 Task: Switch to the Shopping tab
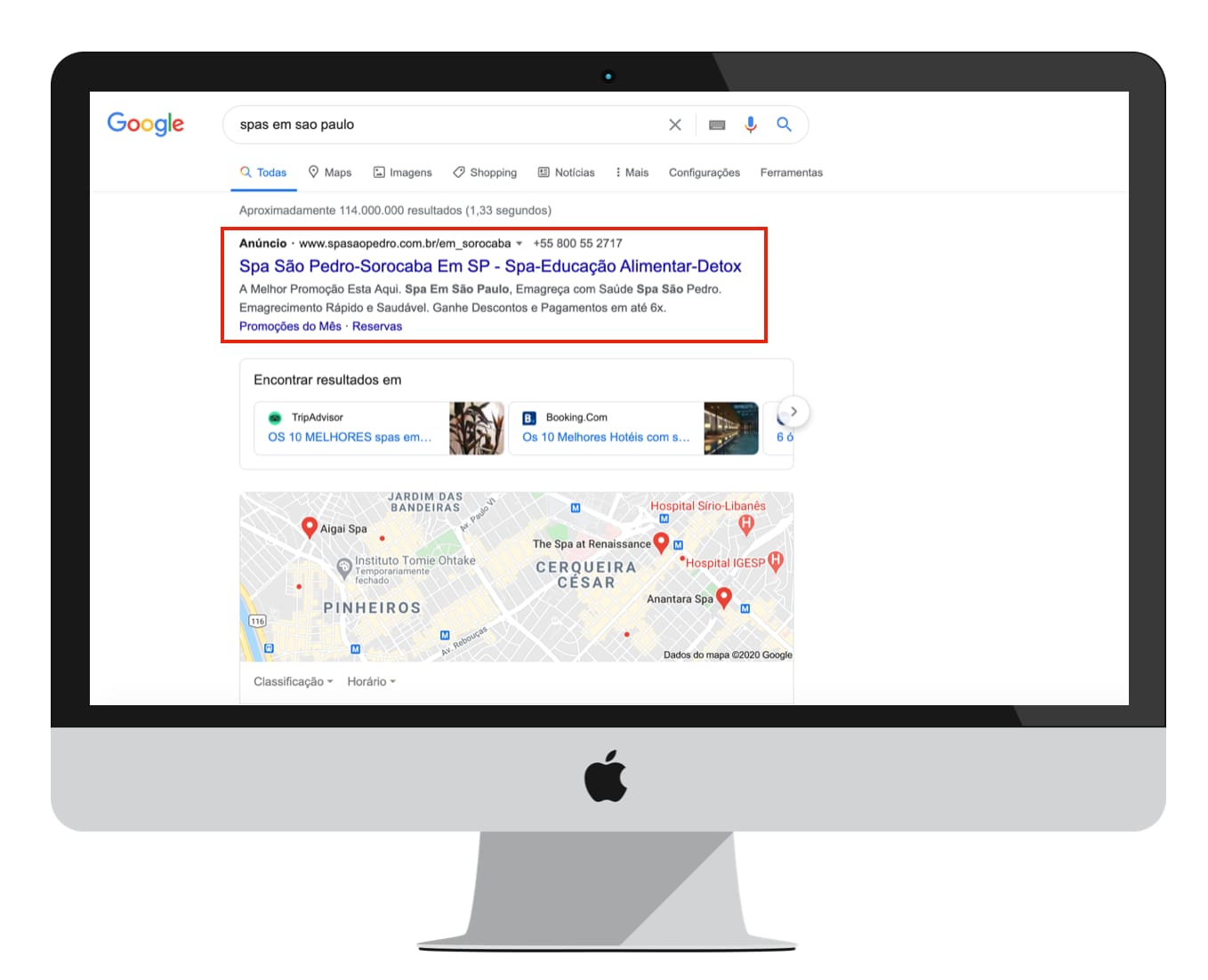pos(485,173)
